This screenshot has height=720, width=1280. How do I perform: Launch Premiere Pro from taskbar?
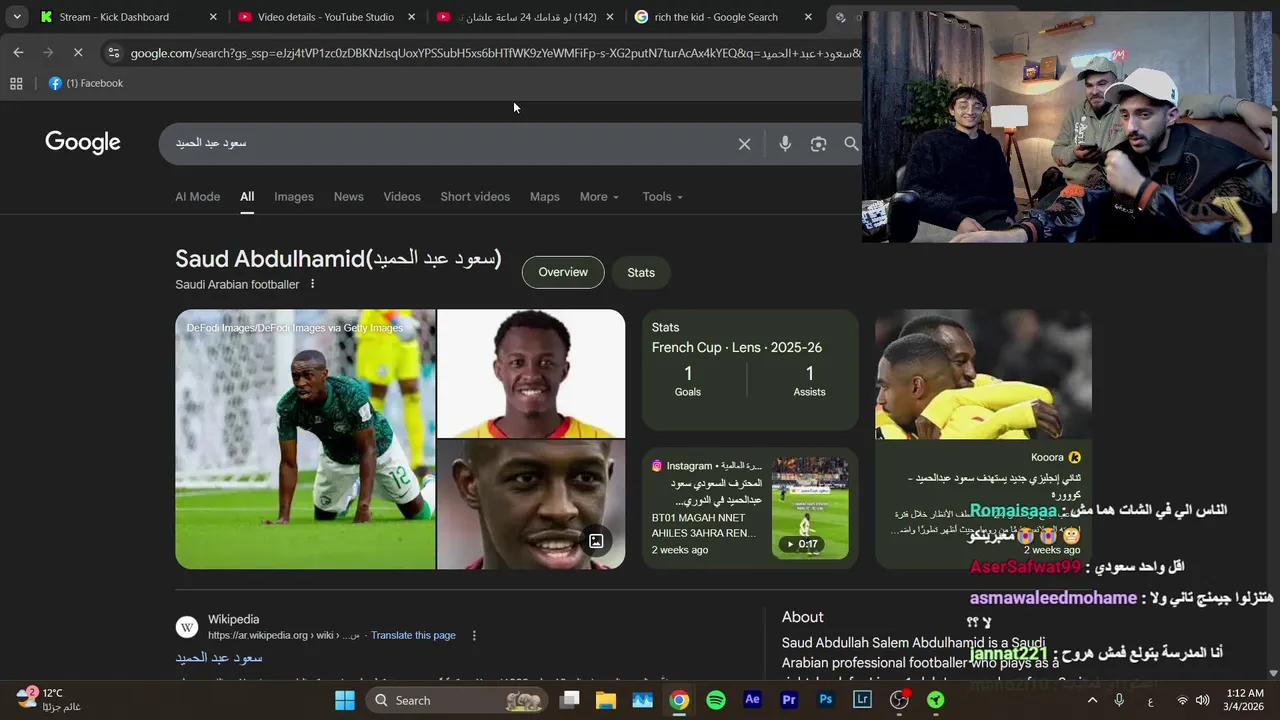789,700
